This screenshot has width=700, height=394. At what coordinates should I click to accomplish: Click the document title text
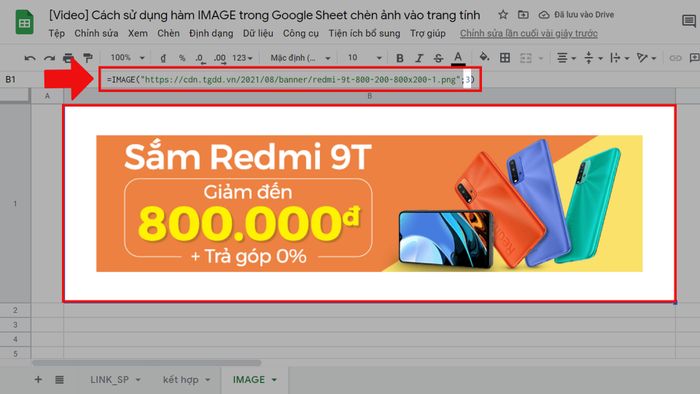265,15
